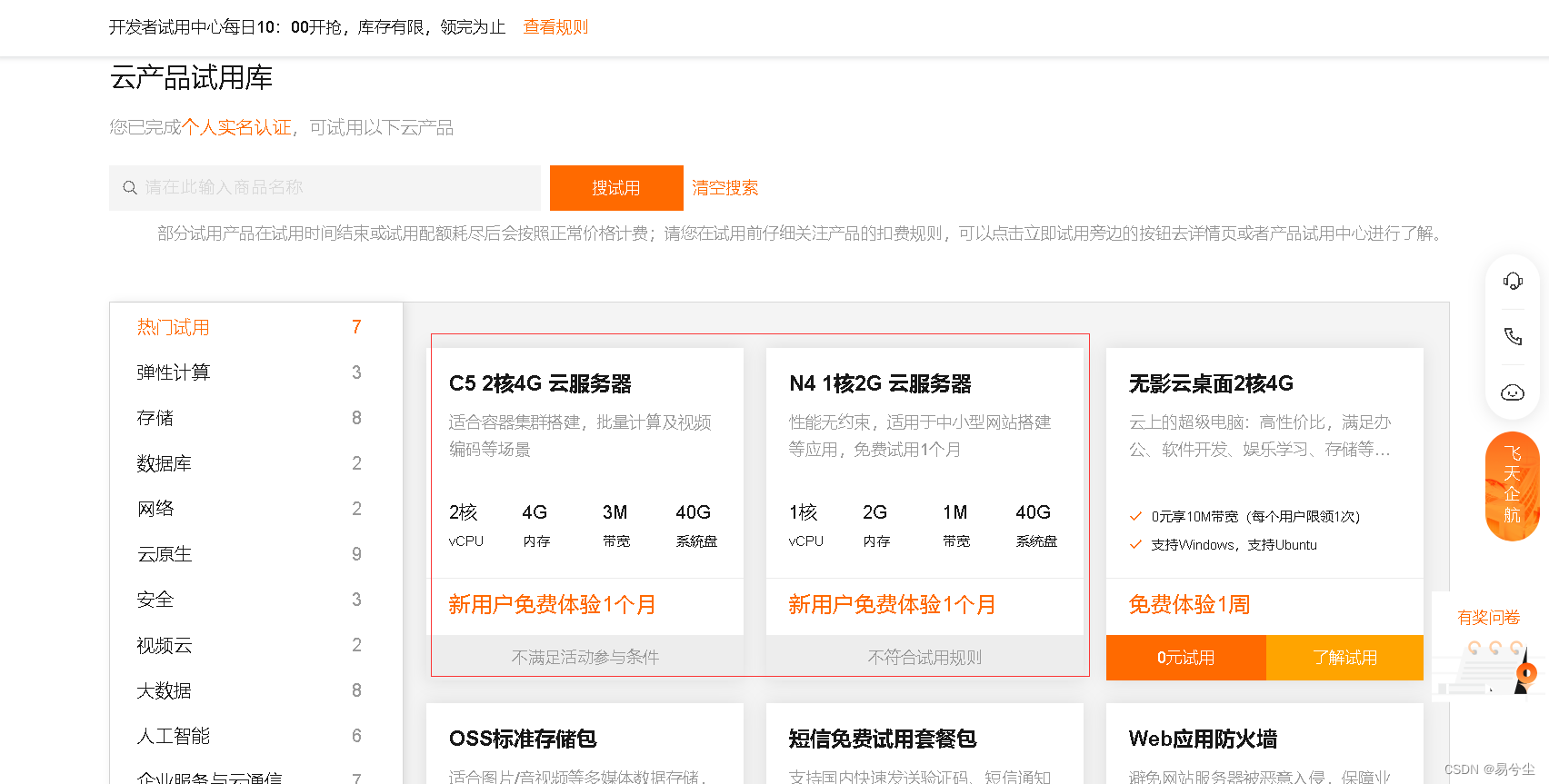Open the 飞天企航 floating badge

[x=1513, y=486]
